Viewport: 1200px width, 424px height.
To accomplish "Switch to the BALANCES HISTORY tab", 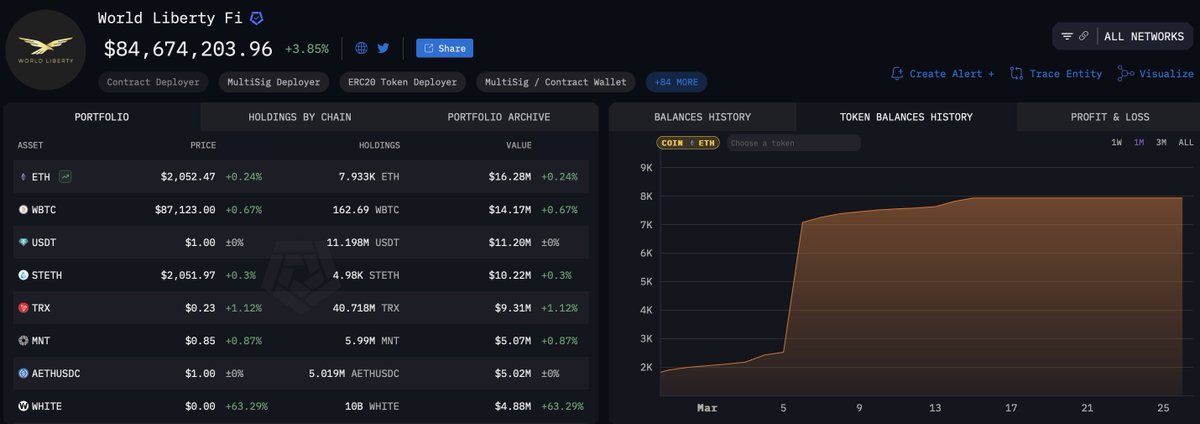I will [x=702, y=117].
